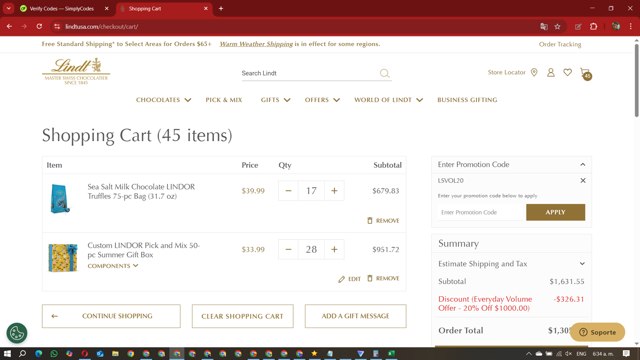
Task: Open the Soporte help button
Action: click(x=598, y=332)
